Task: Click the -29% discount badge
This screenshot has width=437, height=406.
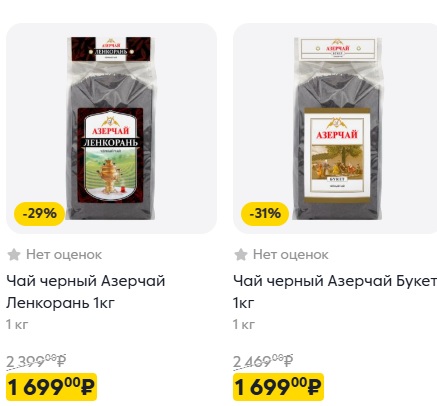Action: pos(39,213)
